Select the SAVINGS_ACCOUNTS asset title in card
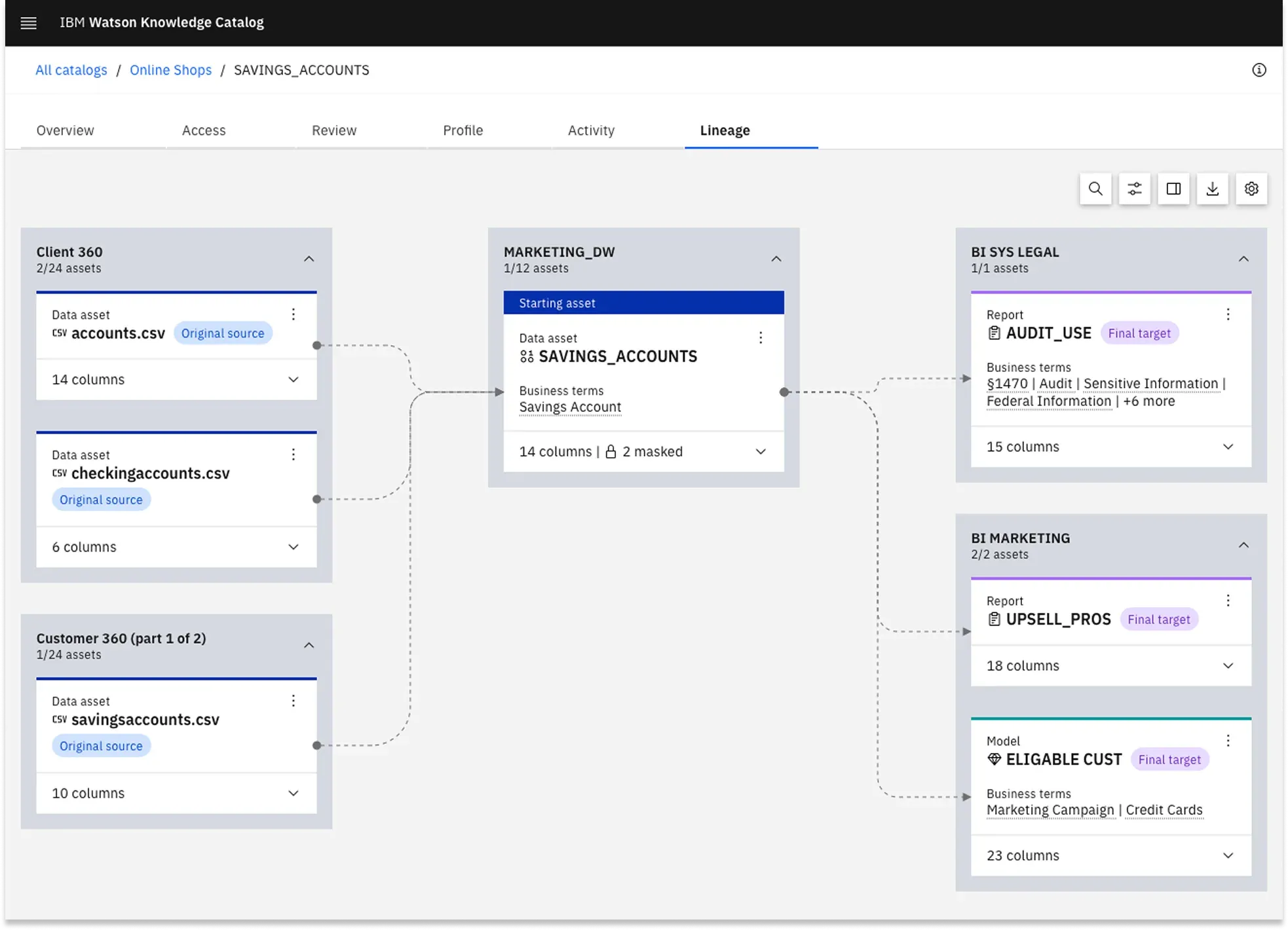1288x930 pixels. (618, 357)
